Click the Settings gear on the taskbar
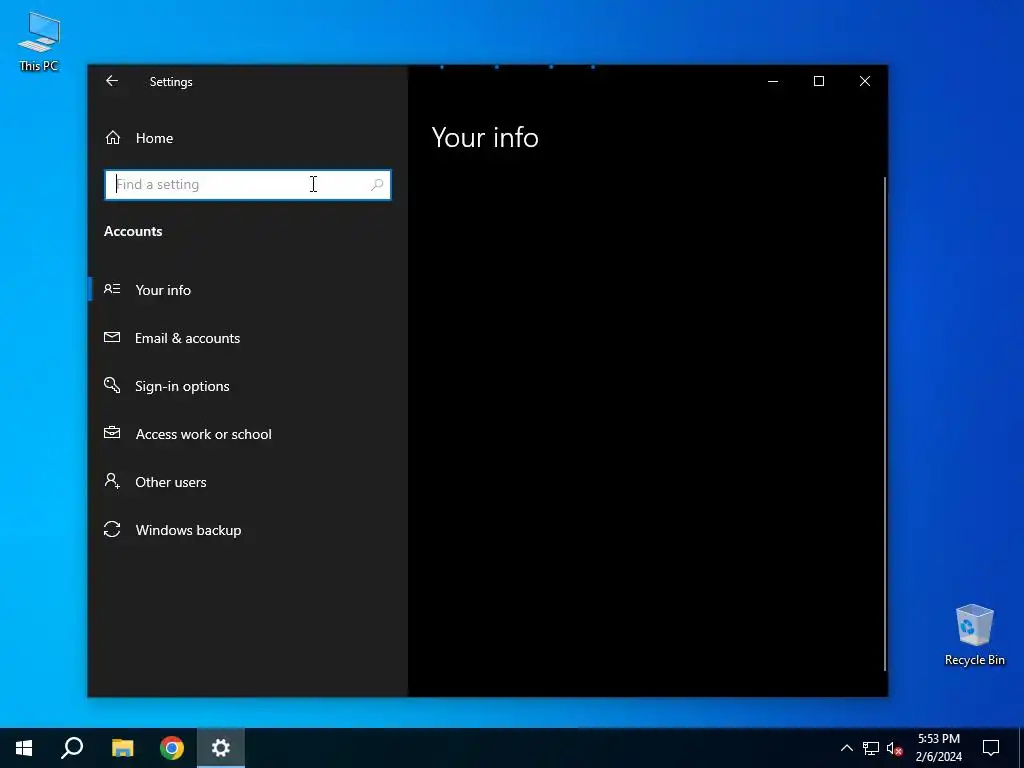This screenshot has width=1024, height=768. (x=221, y=748)
